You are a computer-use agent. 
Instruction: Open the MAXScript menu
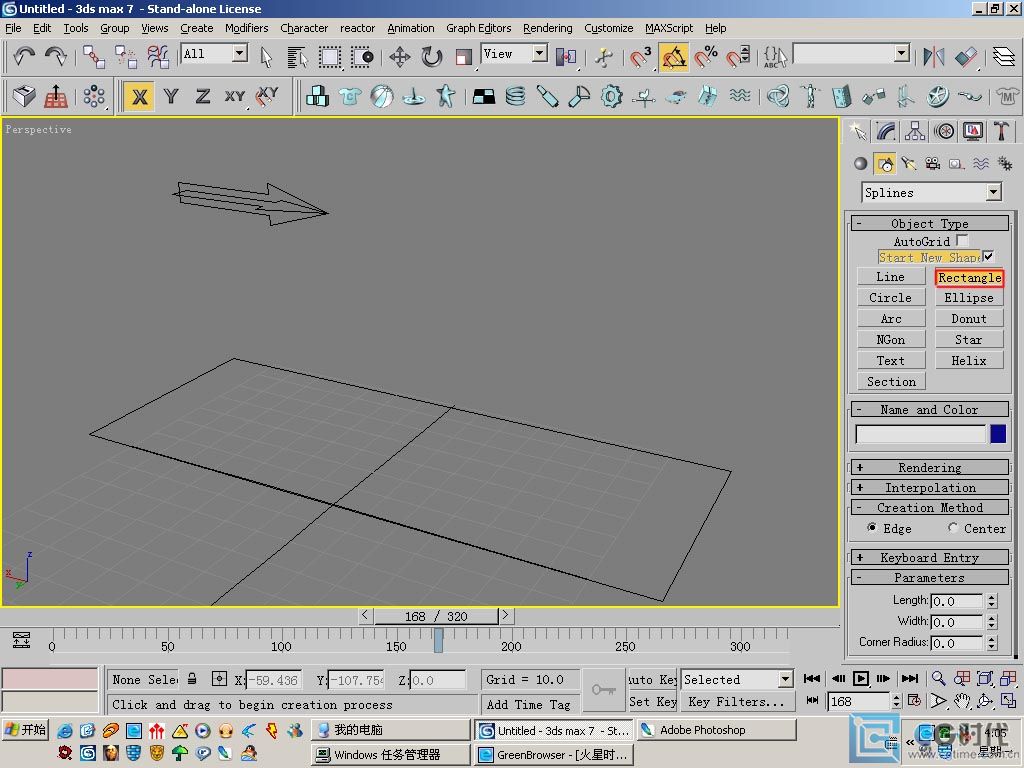[669, 28]
